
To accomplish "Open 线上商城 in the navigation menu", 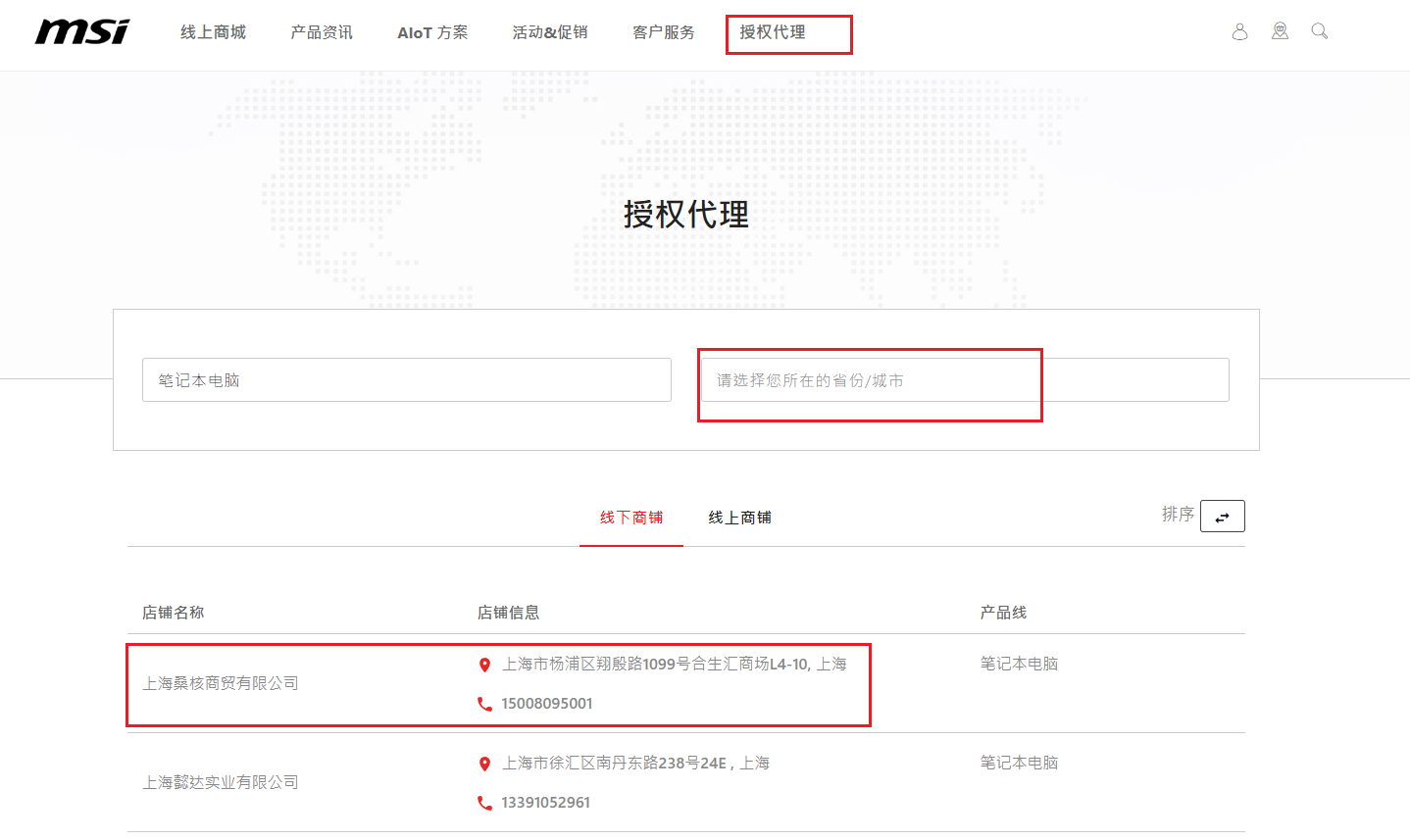I will (213, 32).
